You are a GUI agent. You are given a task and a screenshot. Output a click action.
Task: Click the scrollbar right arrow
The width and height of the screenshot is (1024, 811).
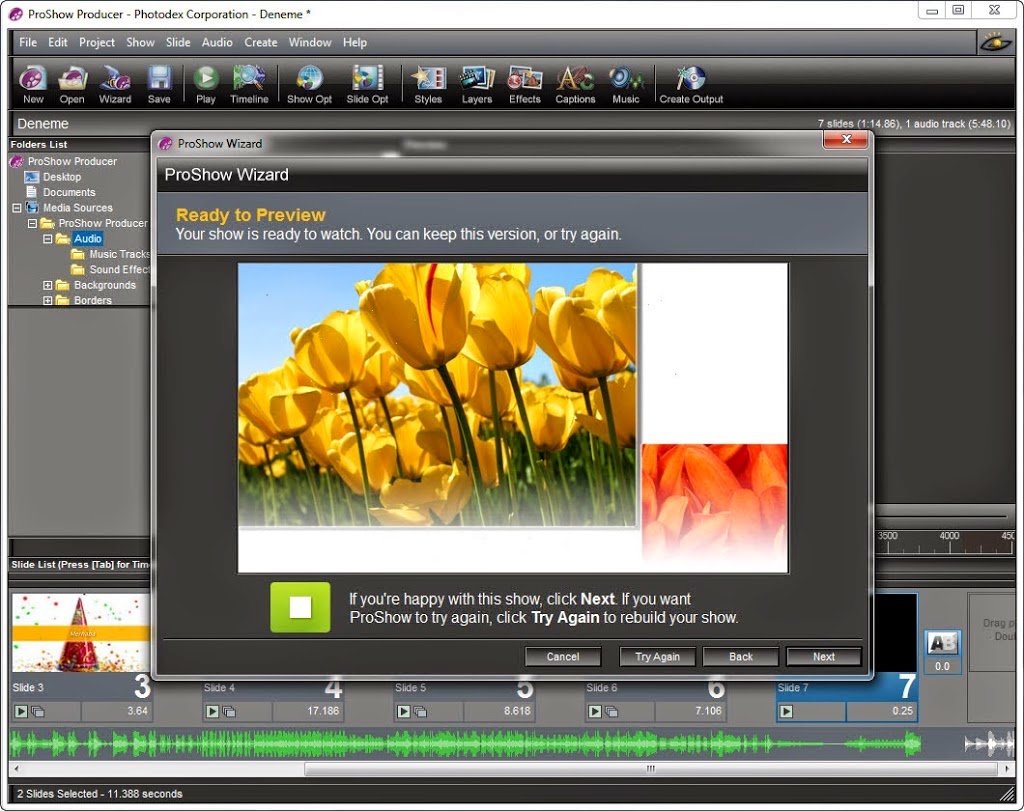point(1006,769)
